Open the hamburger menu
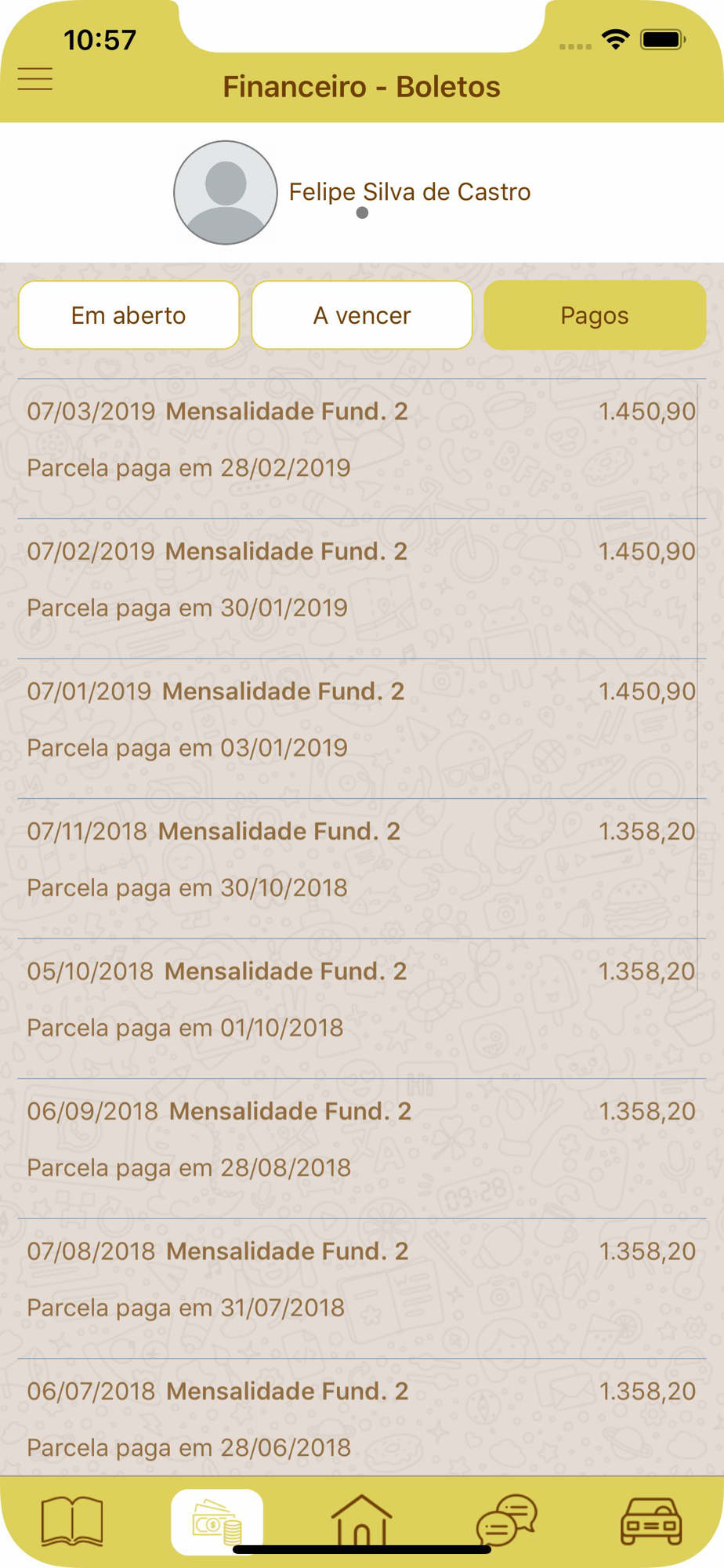The height and width of the screenshot is (1568, 724). 35,79
